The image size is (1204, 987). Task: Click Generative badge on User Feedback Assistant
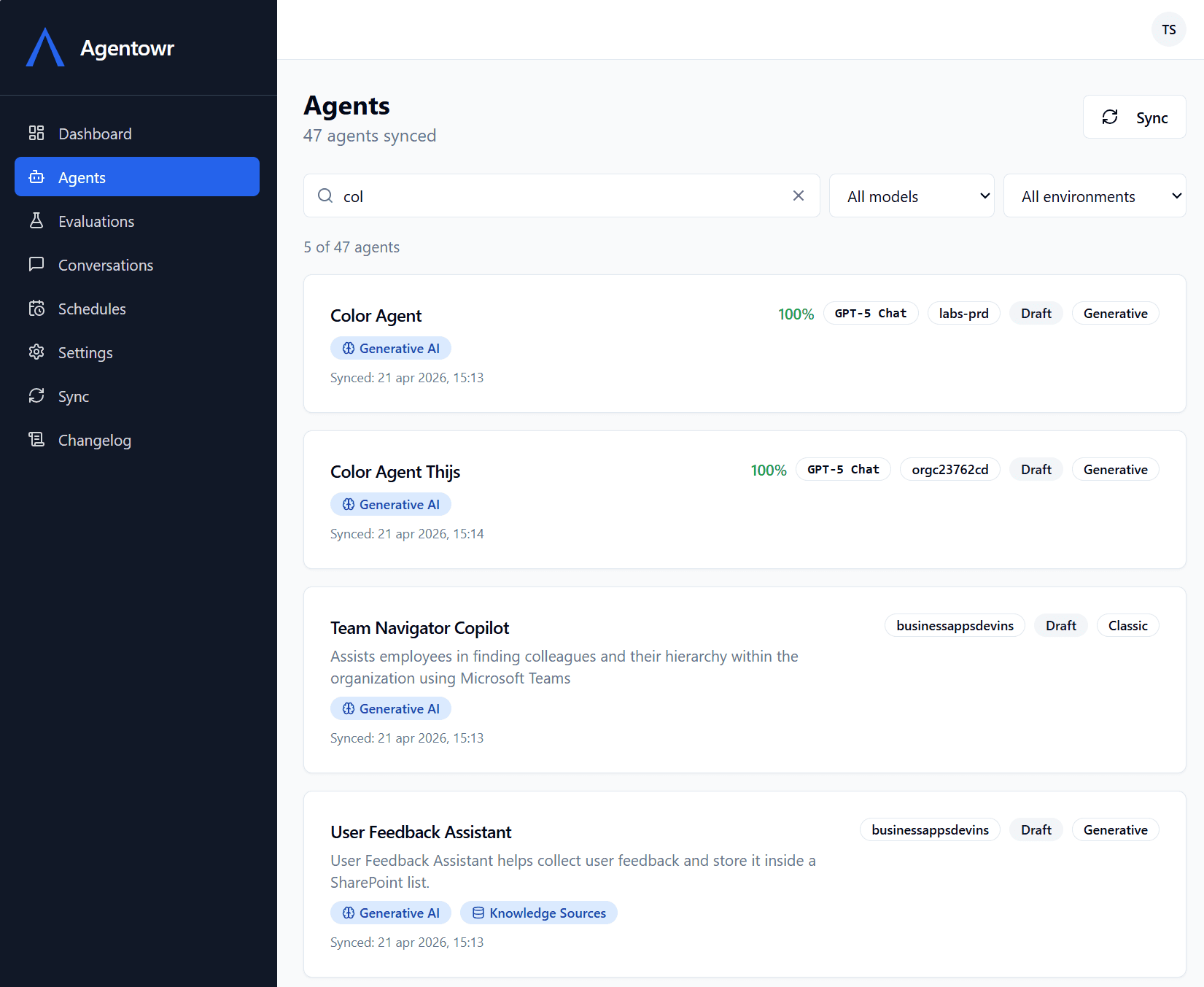[x=1116, y=829]
